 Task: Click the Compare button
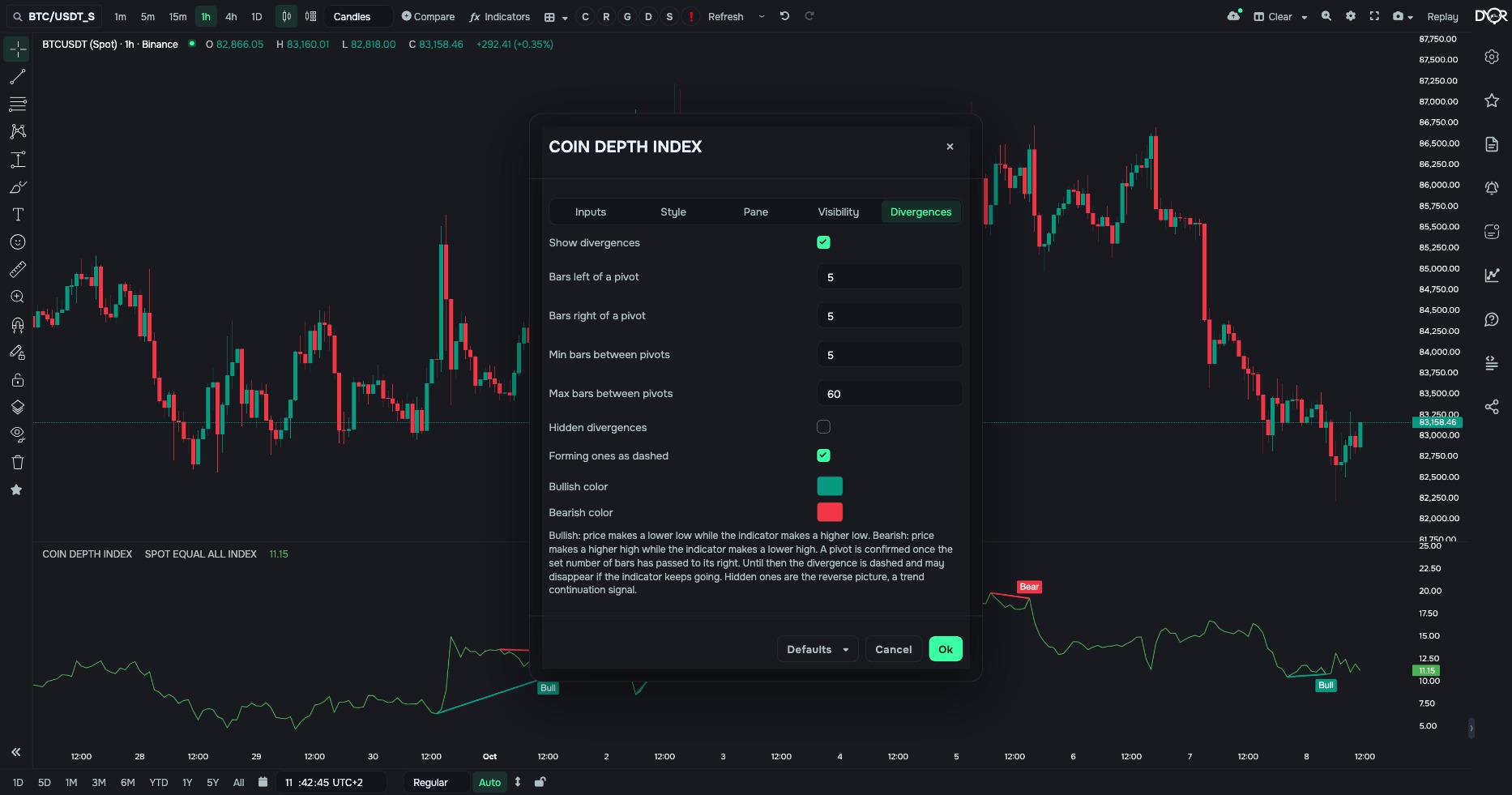[429, 16]
